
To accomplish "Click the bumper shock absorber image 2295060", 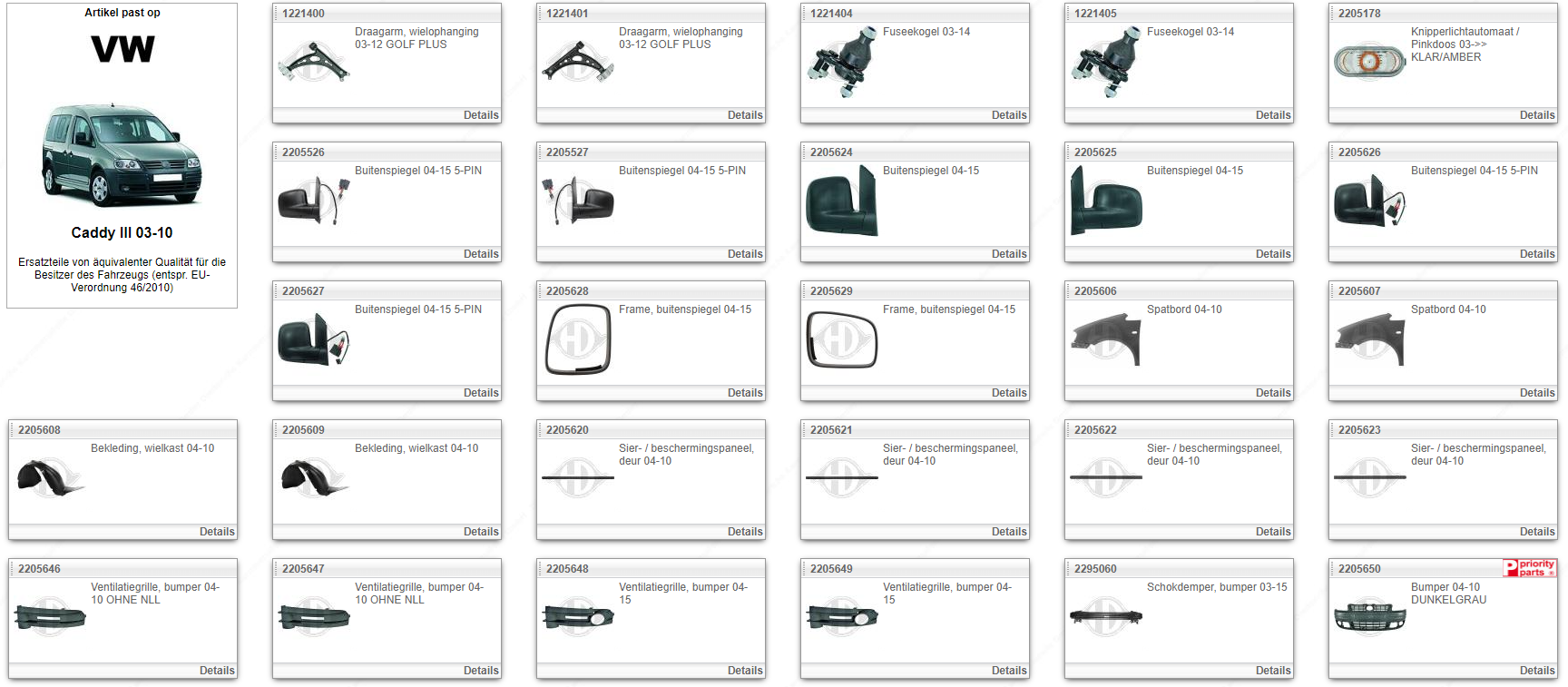I will [x=1105, y=617].
